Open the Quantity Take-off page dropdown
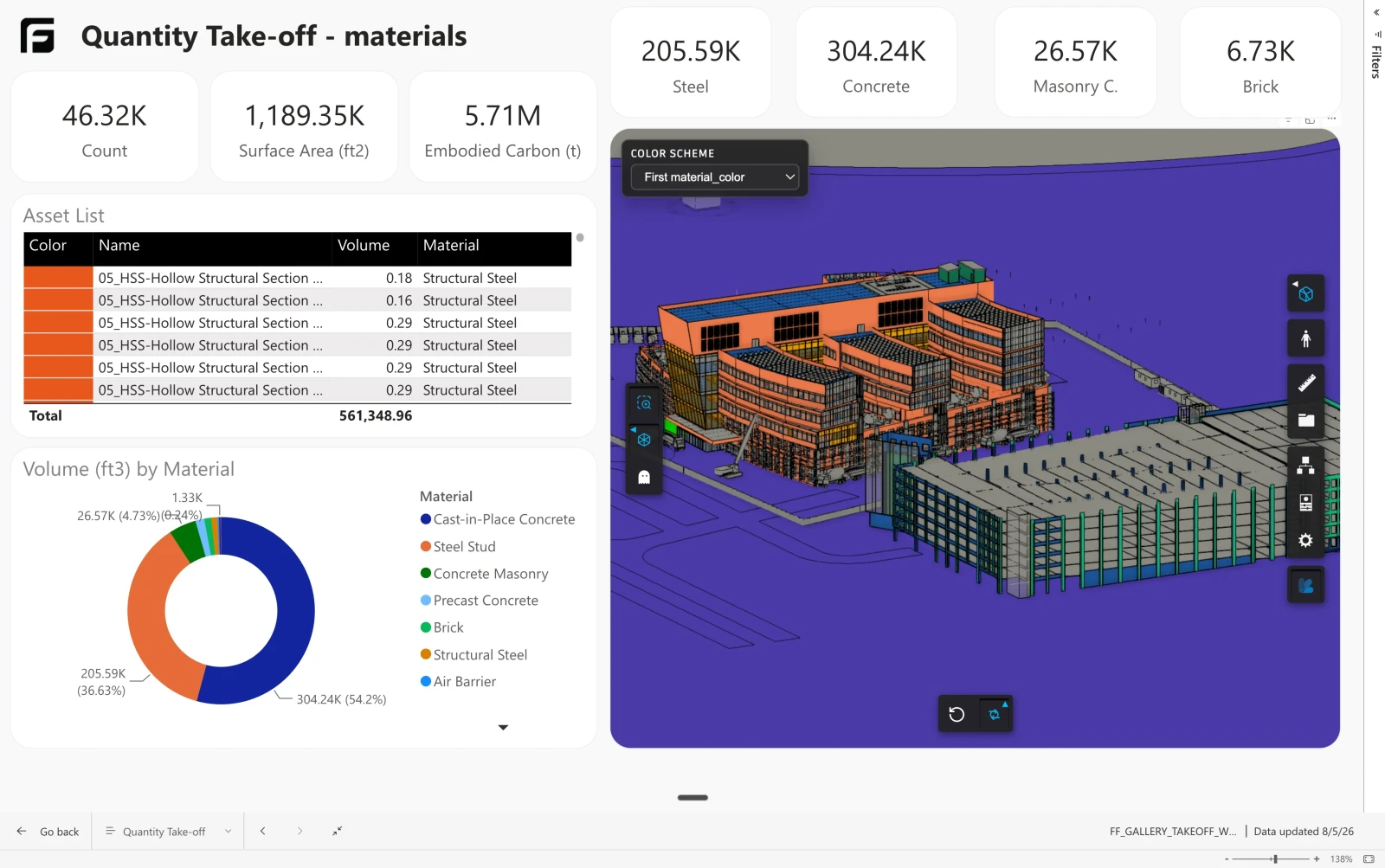Screen dimensions: 1385x868 168,831
